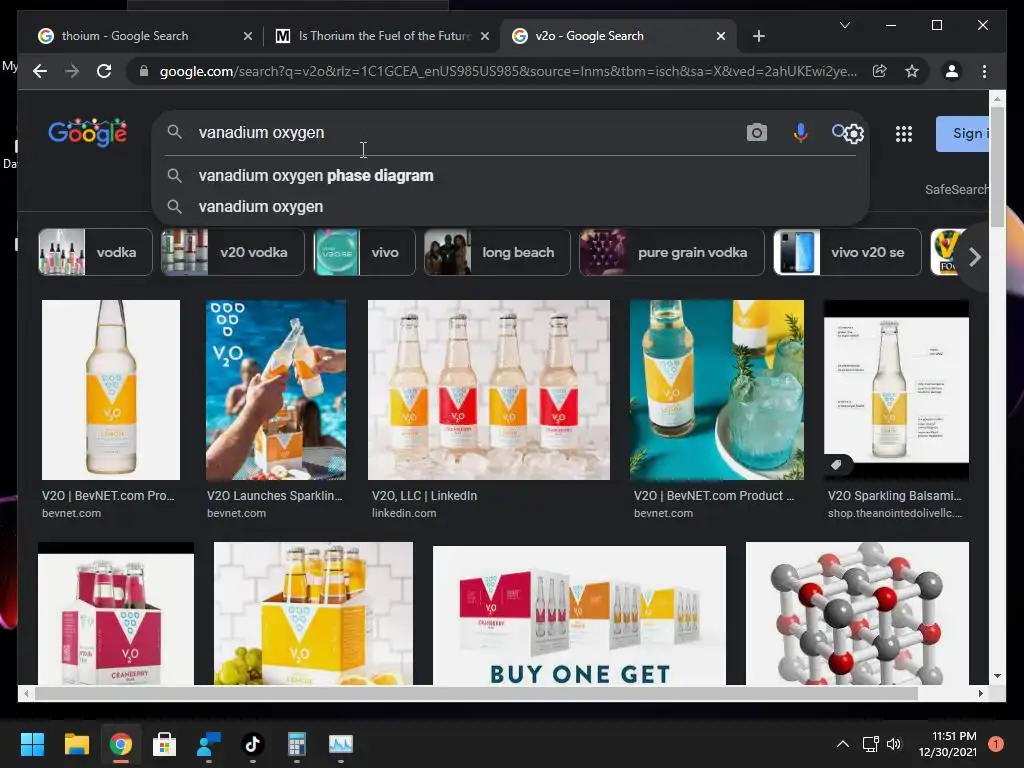The image size is (1024, 768).
Task: Open the cranberry four-pack image
Action: pos(116,613)
